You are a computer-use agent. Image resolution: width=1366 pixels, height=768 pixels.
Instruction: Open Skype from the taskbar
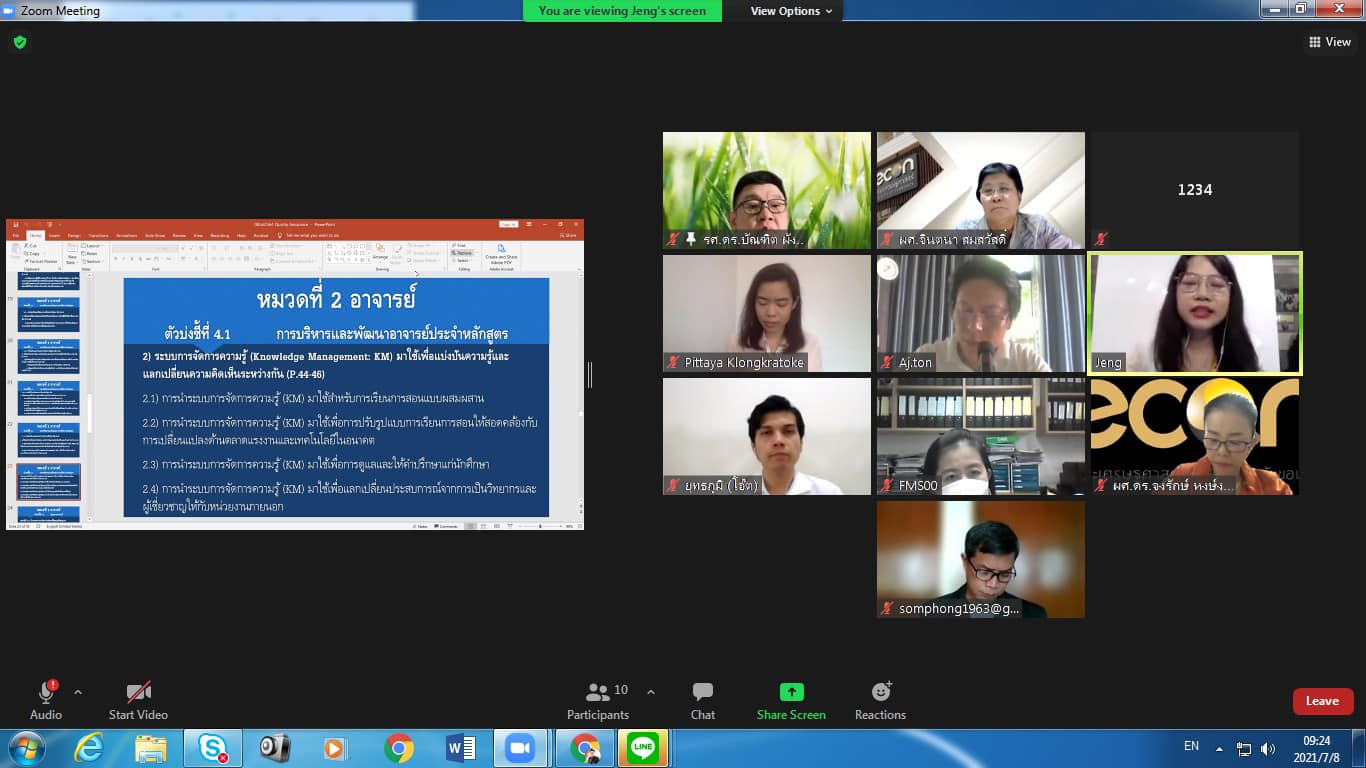(x=212, y=748)
